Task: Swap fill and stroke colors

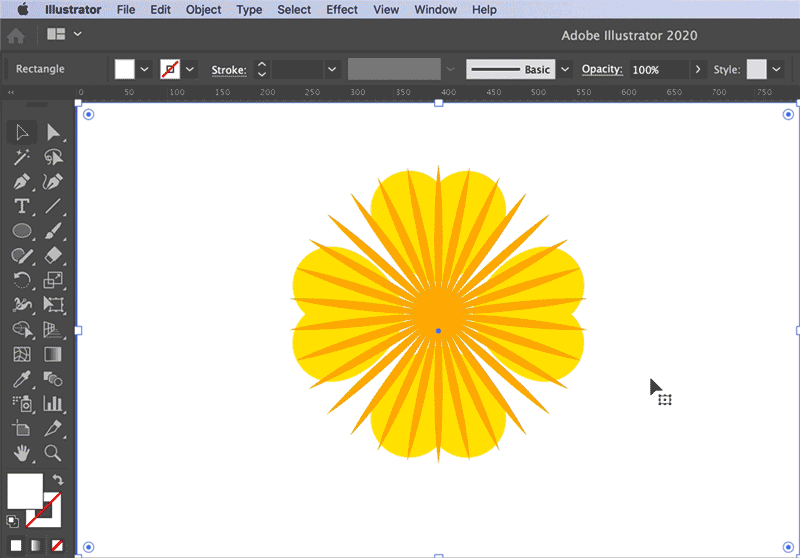Action: 57,480
